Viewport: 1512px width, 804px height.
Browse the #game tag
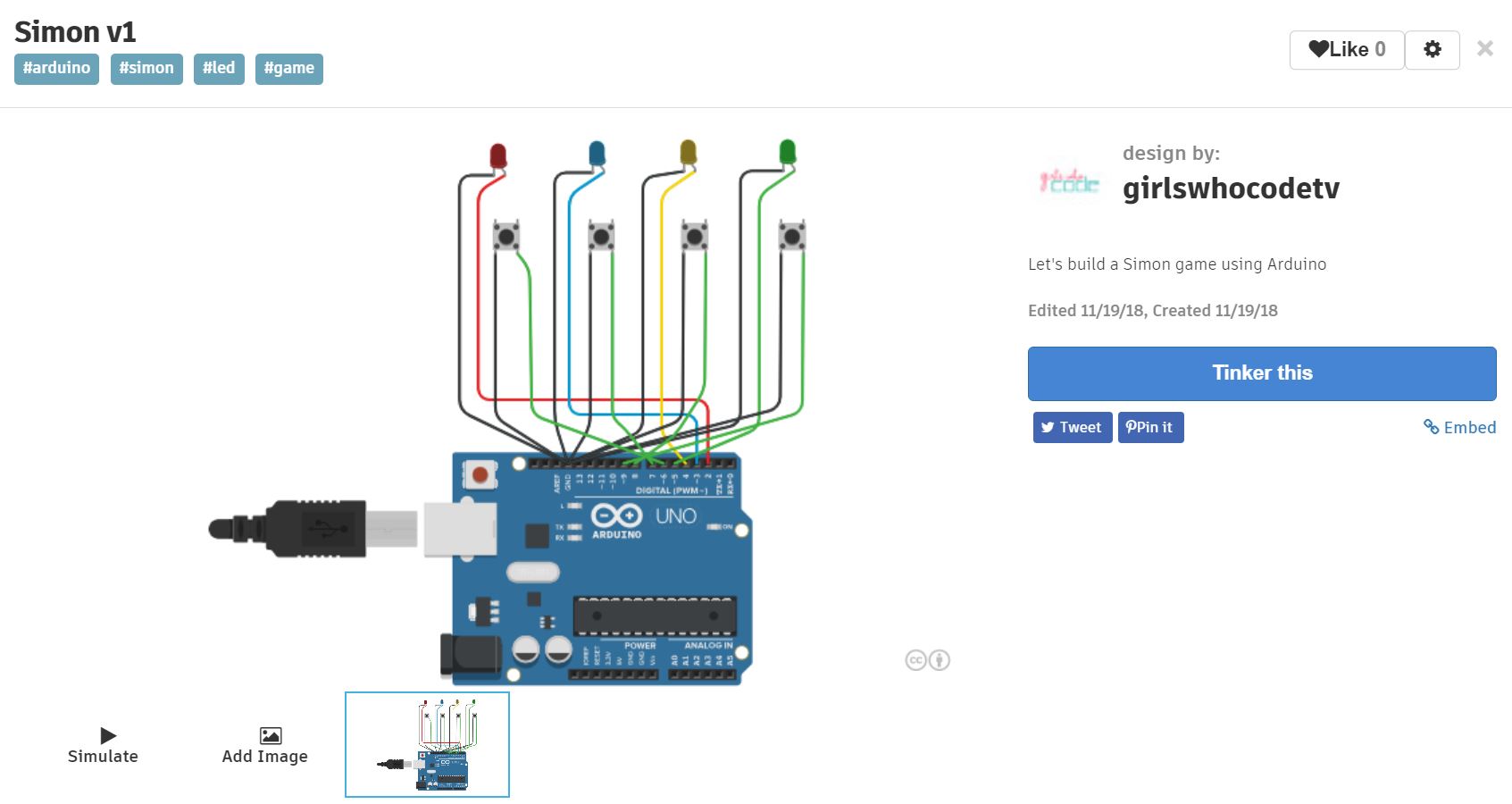coord(288,68)
